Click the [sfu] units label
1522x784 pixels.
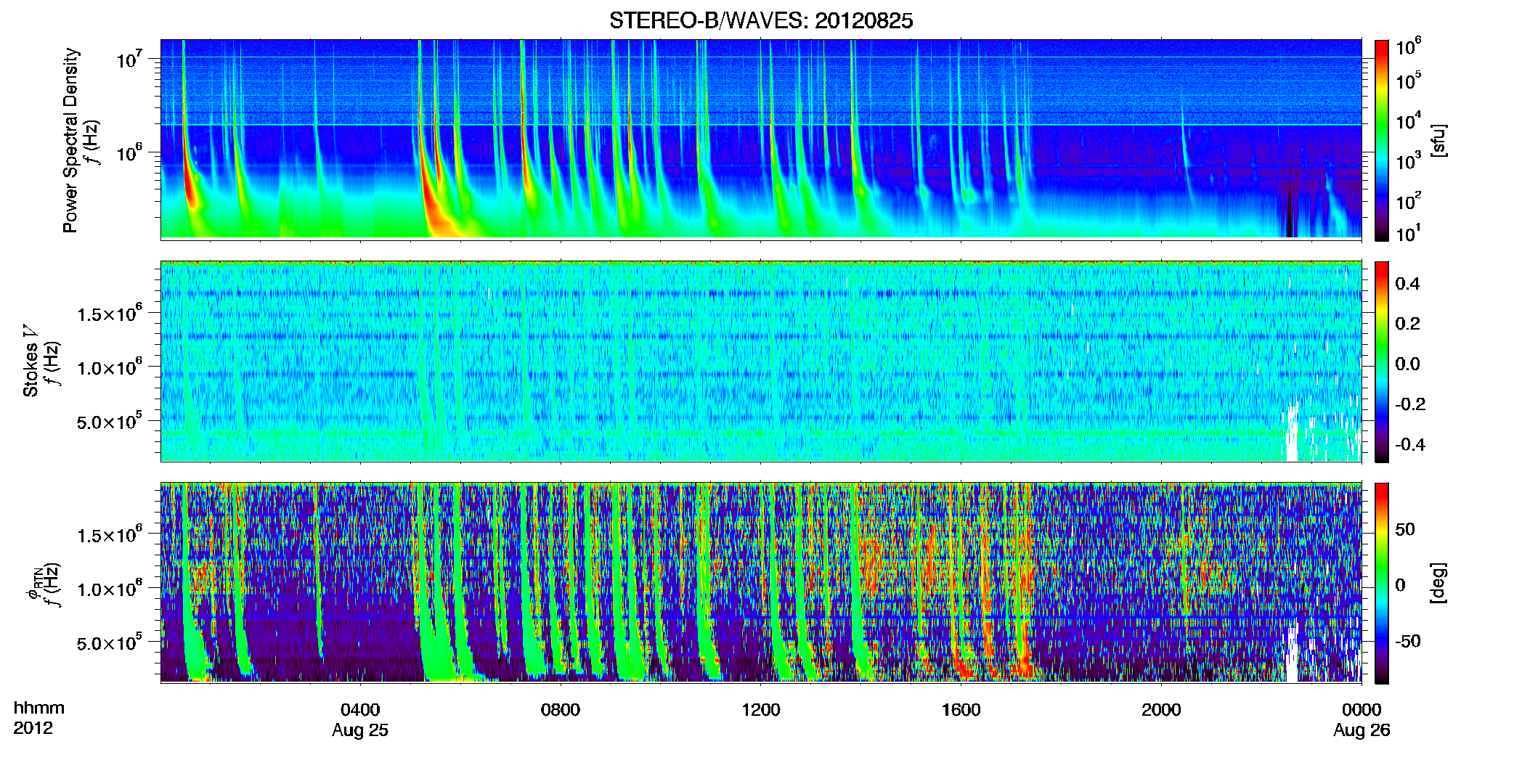pos(1438,141)
